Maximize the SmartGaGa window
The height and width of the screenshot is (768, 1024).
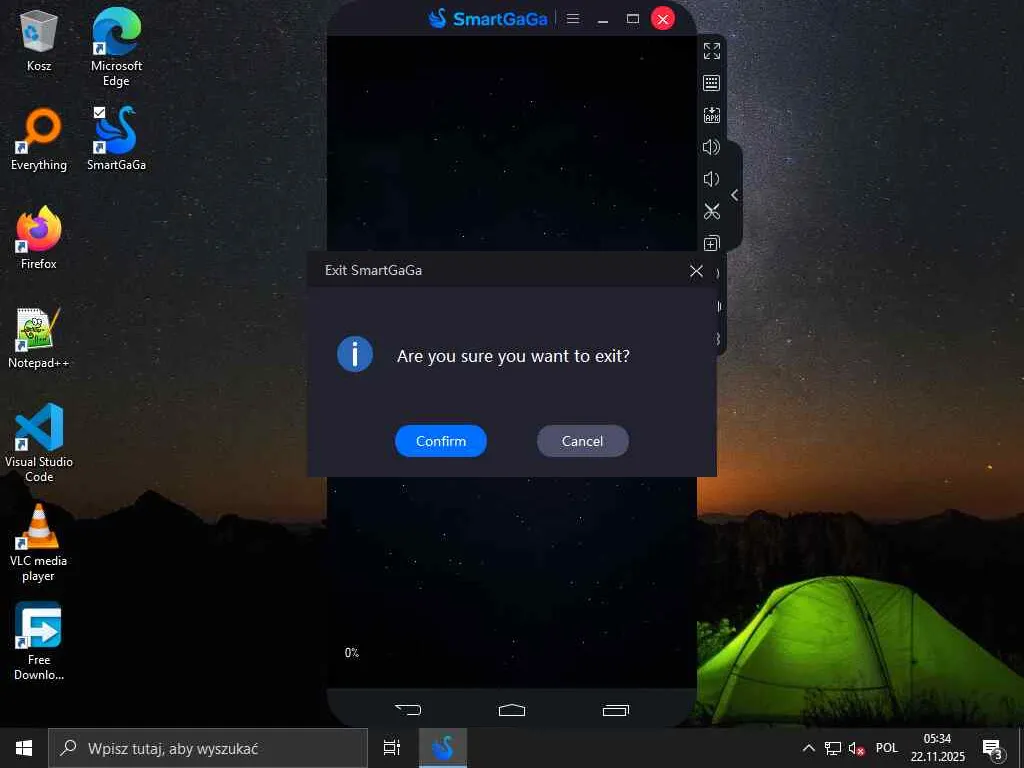coord(633,18)
